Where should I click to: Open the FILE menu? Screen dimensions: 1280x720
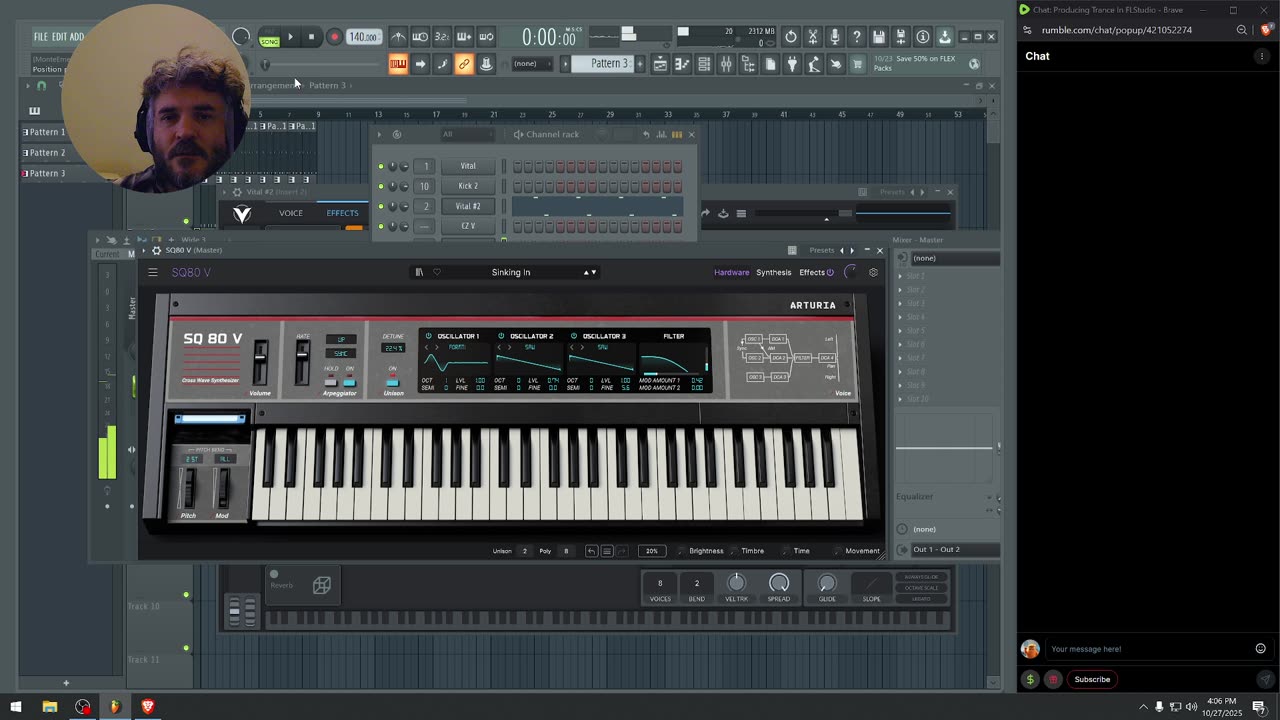[41, 37]
